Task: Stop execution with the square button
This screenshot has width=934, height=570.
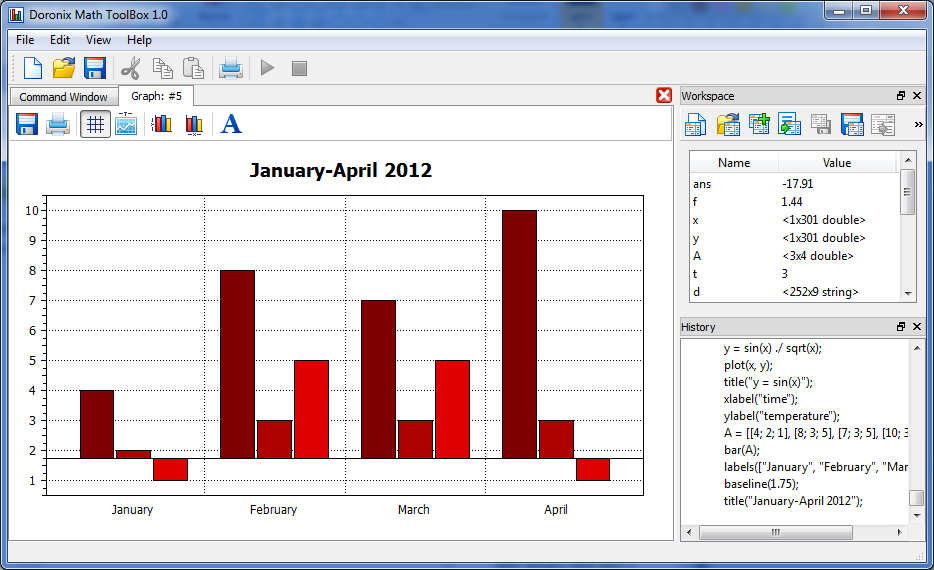Action: tap(299, 68)
